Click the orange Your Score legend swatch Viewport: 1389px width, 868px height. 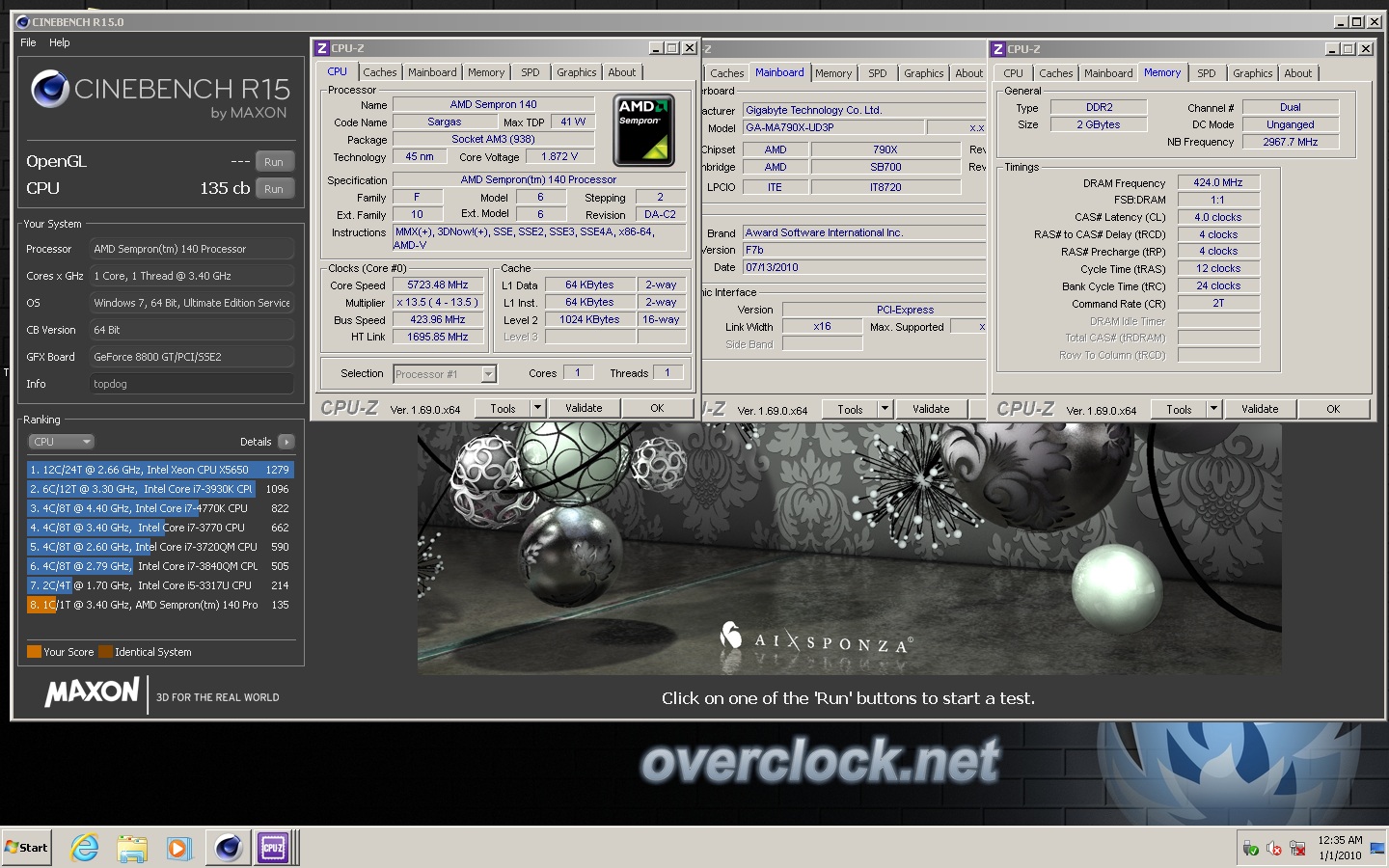(34, 652)
